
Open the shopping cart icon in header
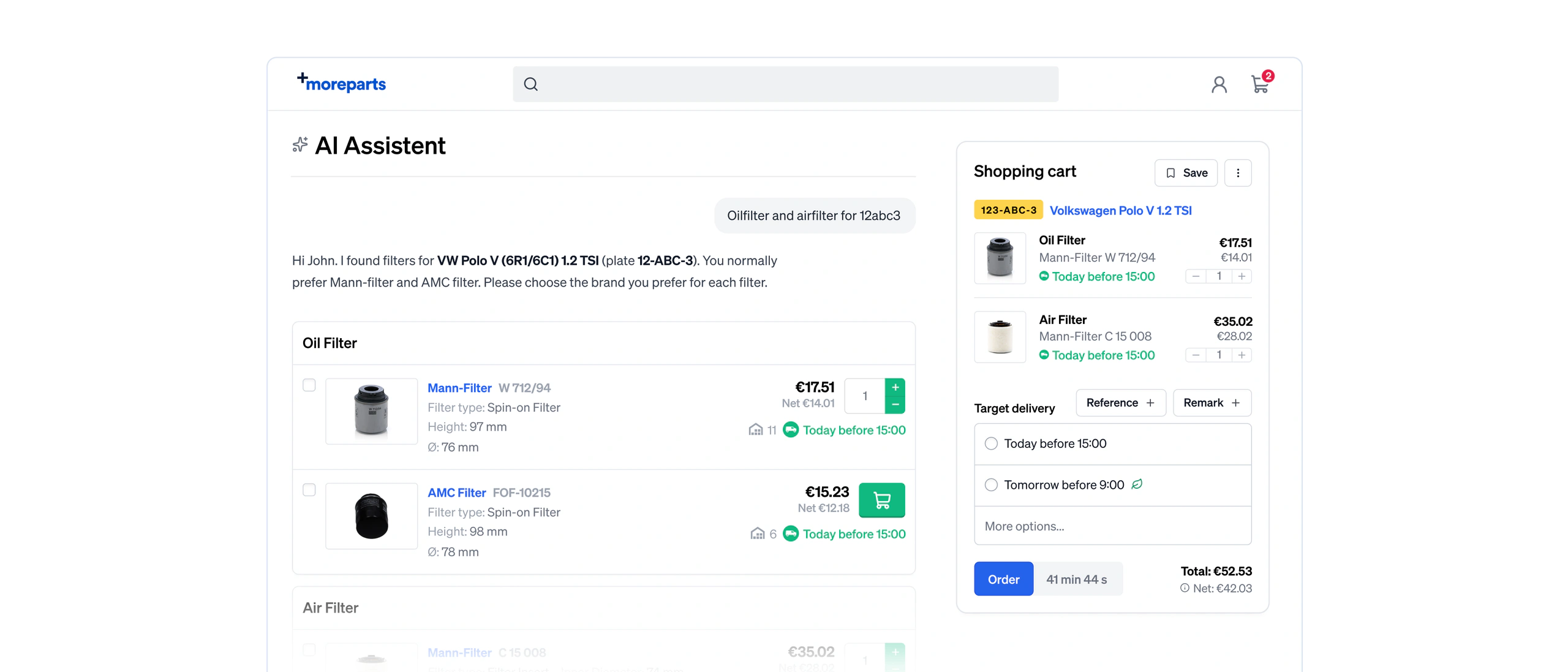coord(1259,85)
